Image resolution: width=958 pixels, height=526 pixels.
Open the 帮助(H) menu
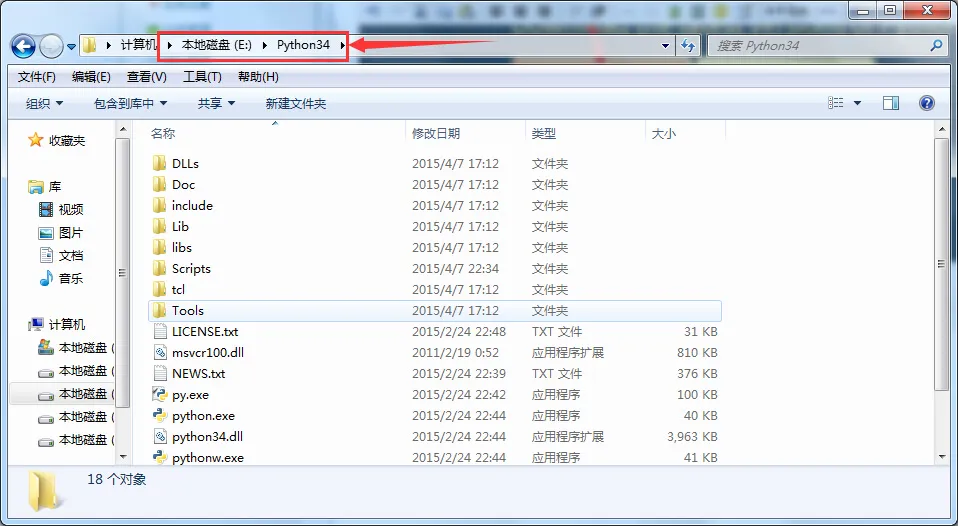(x=258, y=77)
